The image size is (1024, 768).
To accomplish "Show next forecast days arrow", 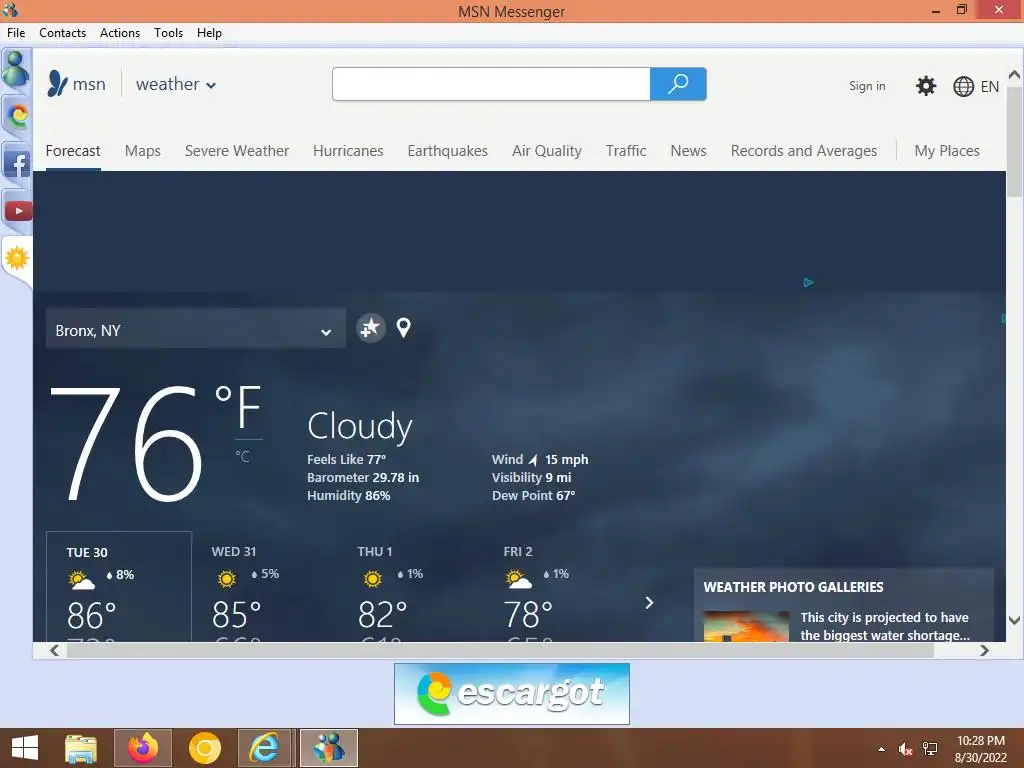I will (648, 603).
